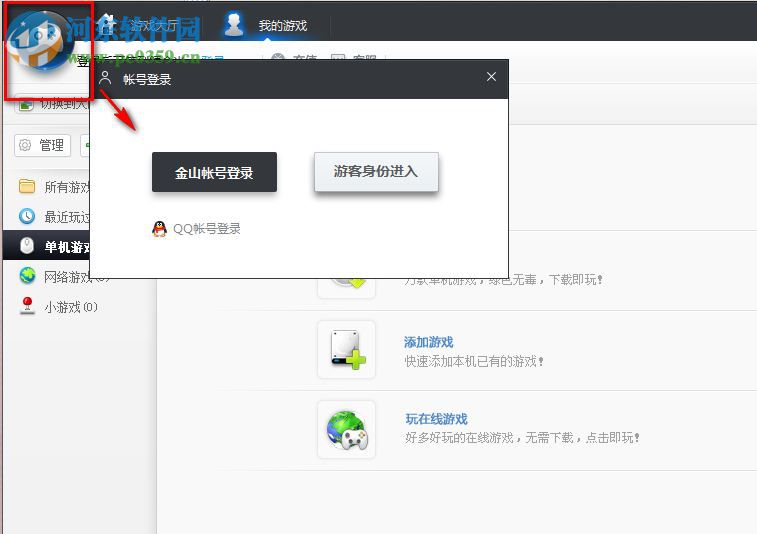Select 单机游戏 category

(x=46, y=246)
